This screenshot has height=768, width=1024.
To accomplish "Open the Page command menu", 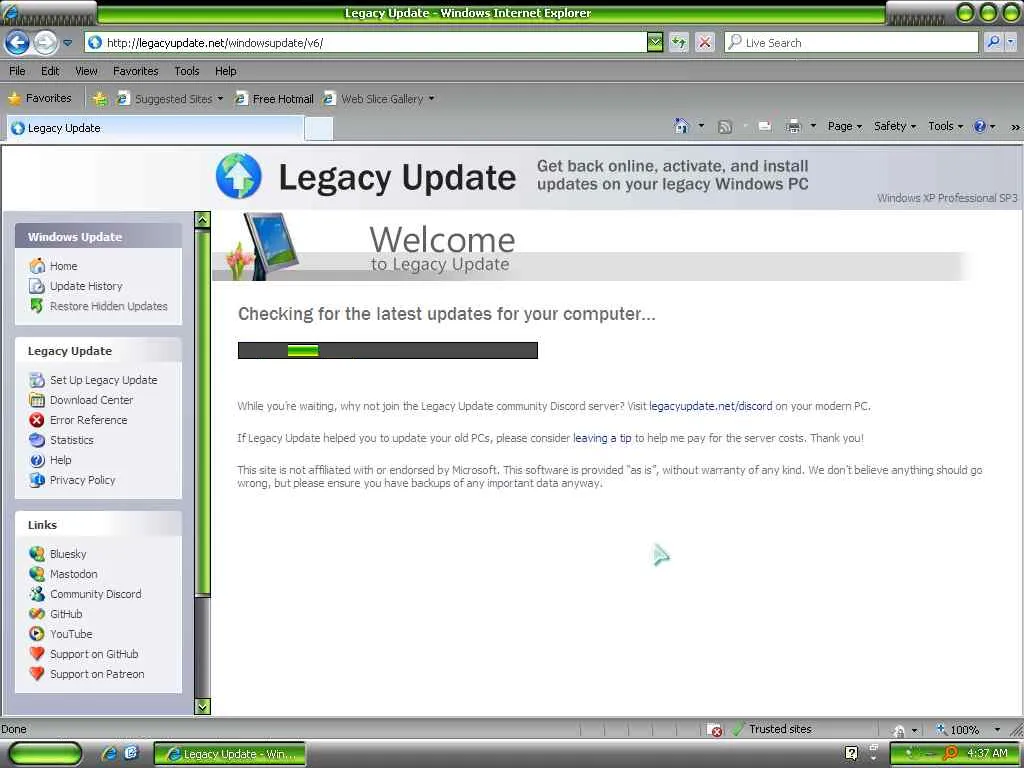I will pyautogui.click(x=844, y=126).
